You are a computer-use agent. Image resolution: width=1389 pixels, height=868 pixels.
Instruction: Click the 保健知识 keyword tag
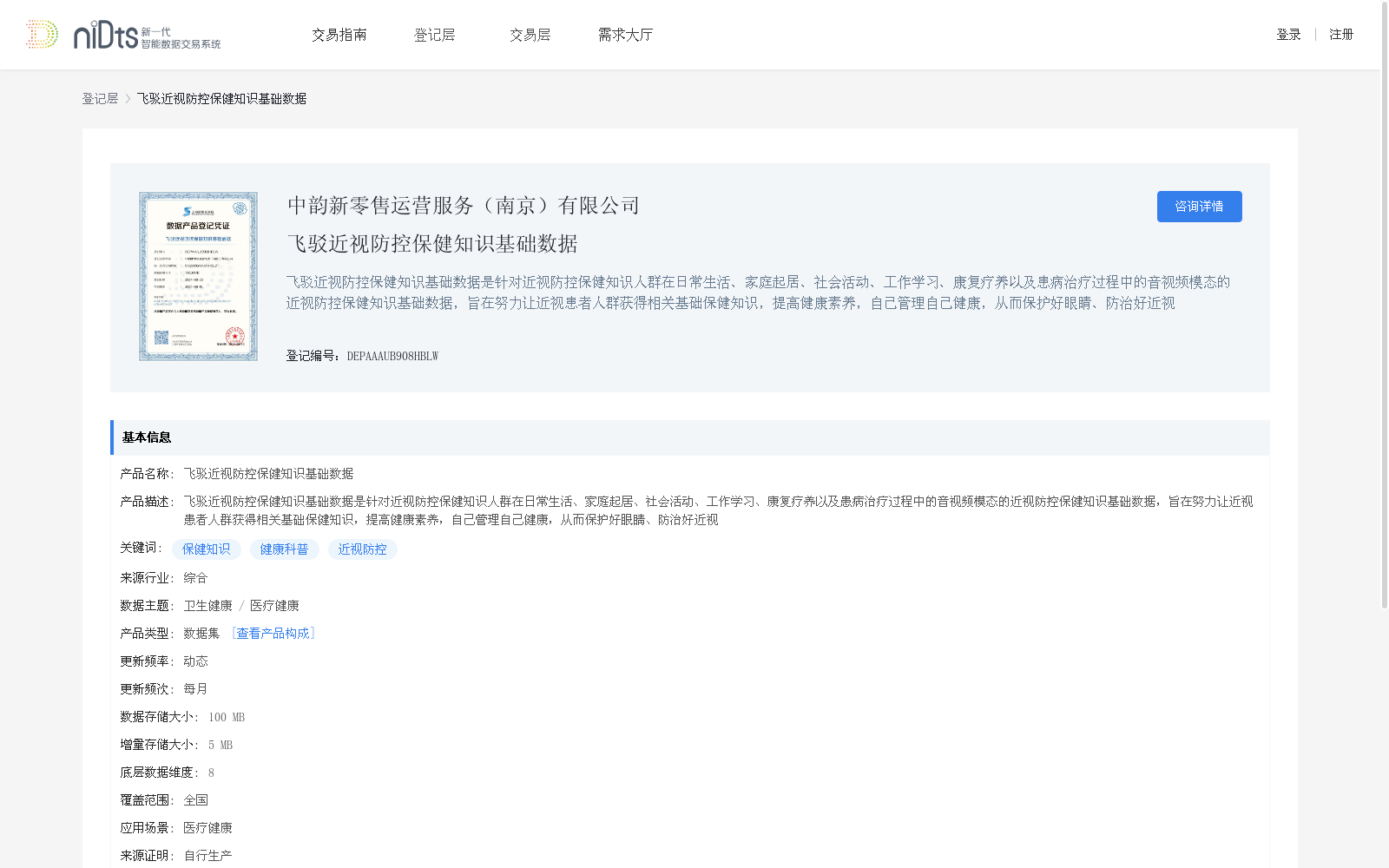tap(207, 549)
